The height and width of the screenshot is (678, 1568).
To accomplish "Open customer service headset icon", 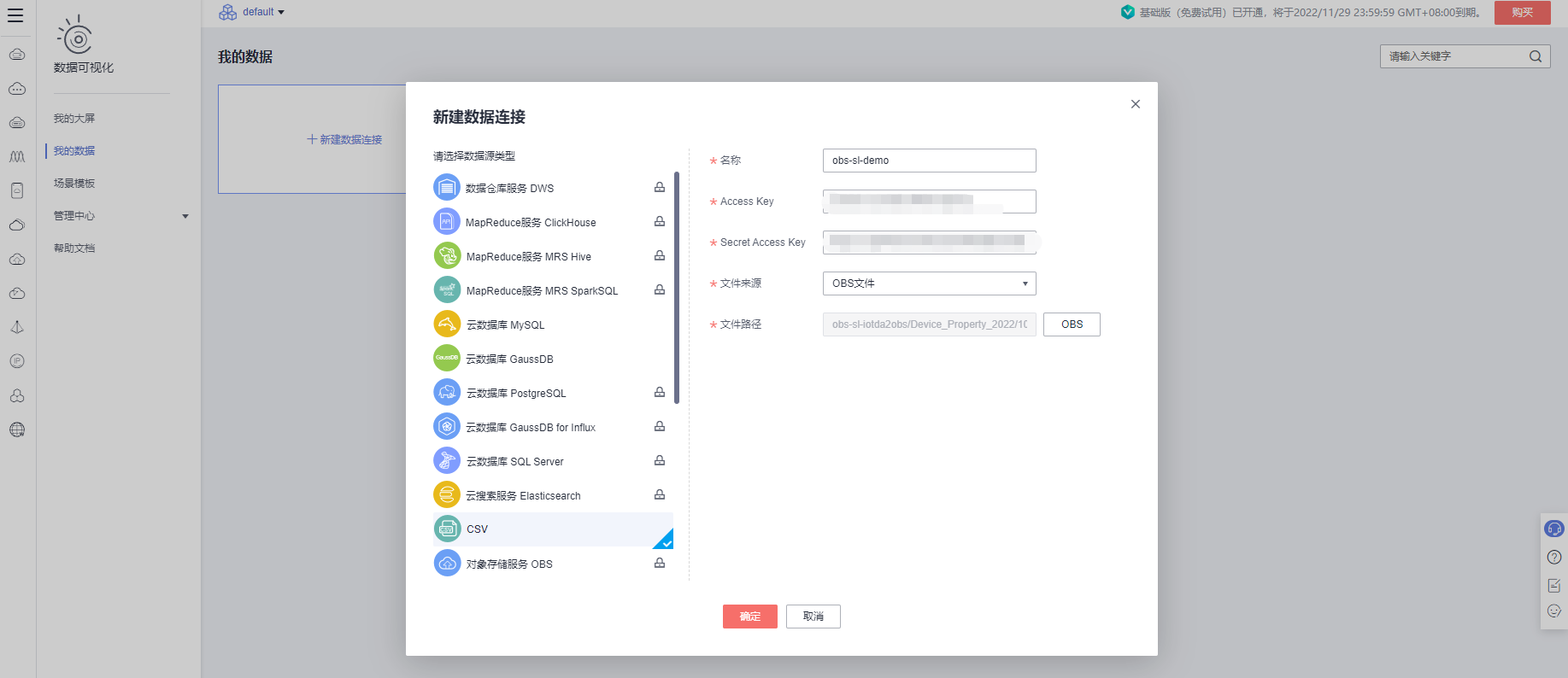I will pyautogui.click(x=1554, y=529).
